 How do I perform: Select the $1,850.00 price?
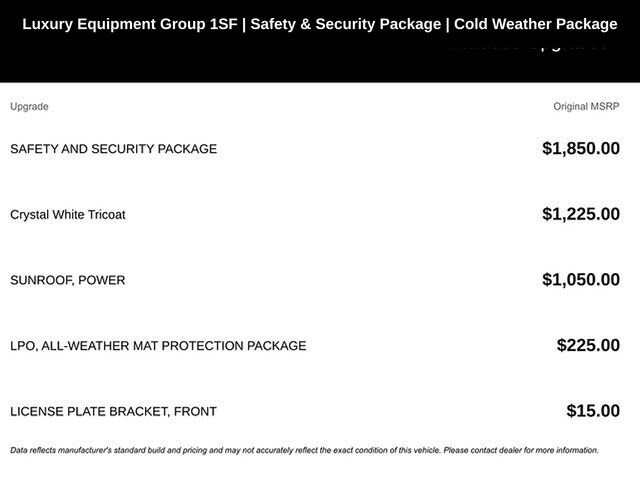(x=580, y=149)
